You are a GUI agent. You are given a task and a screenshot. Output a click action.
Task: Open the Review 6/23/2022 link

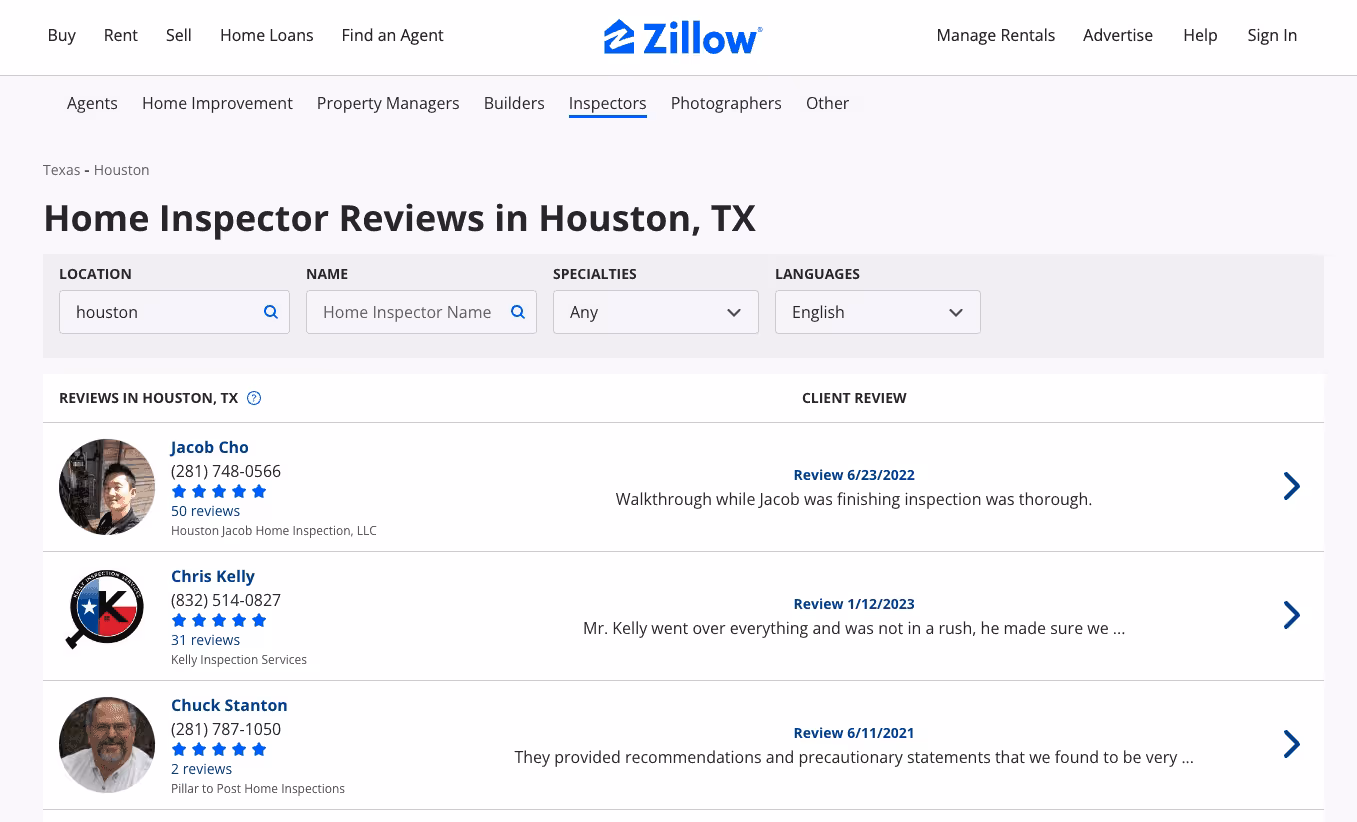(853, 475)
